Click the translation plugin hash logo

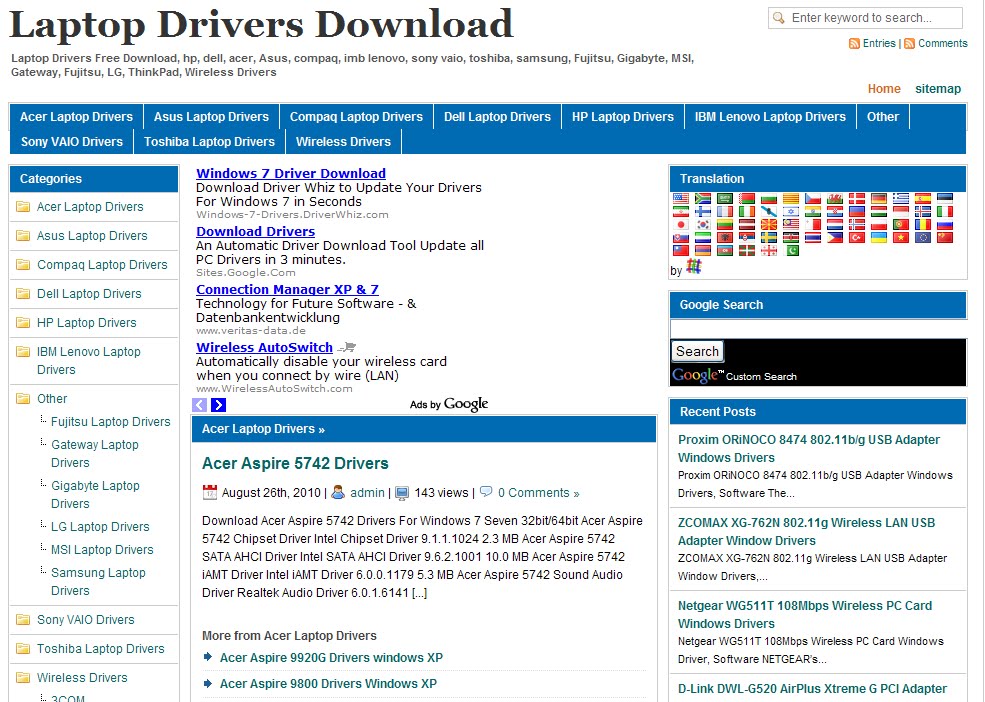tap(694, 266)
